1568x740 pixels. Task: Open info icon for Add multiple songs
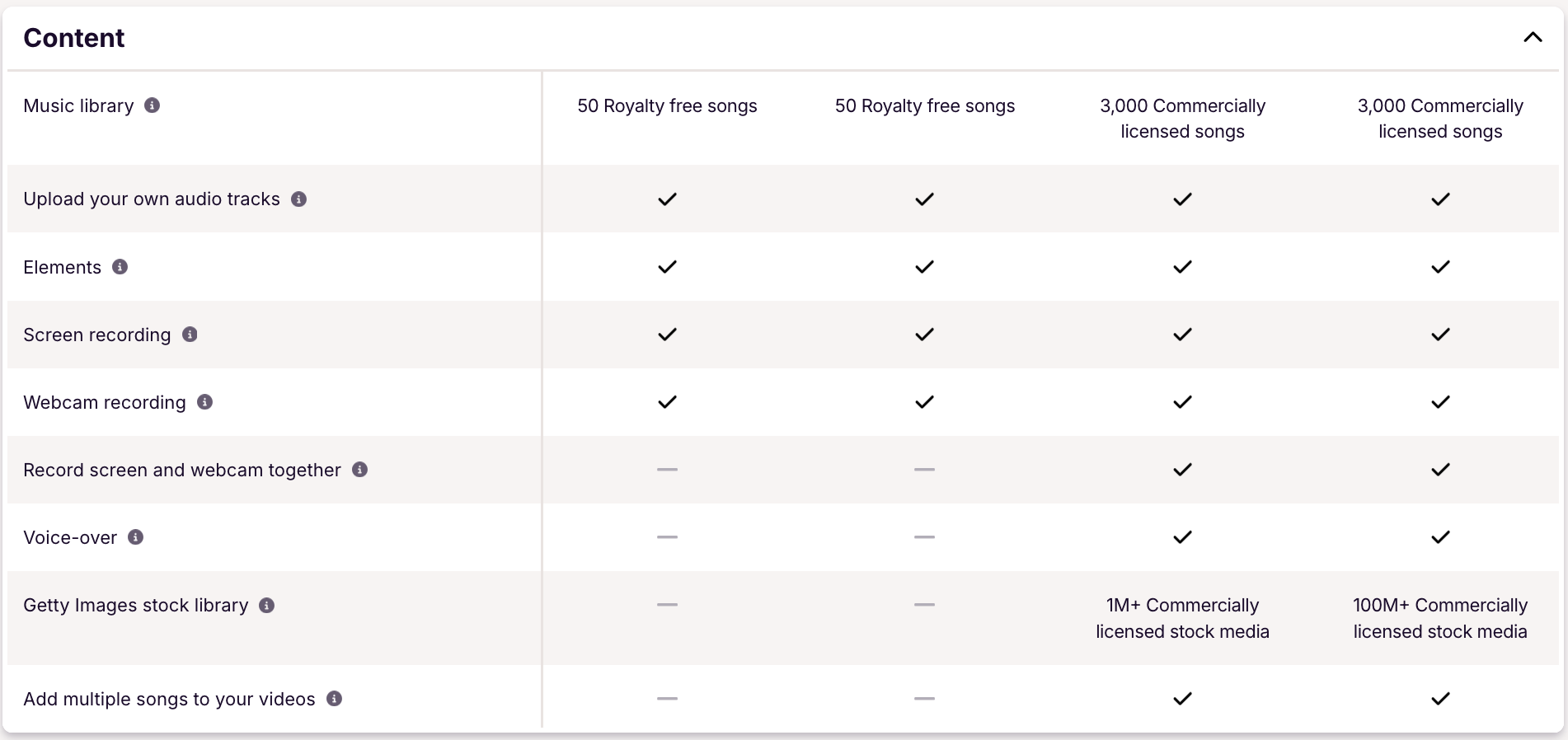click(334, 699)
